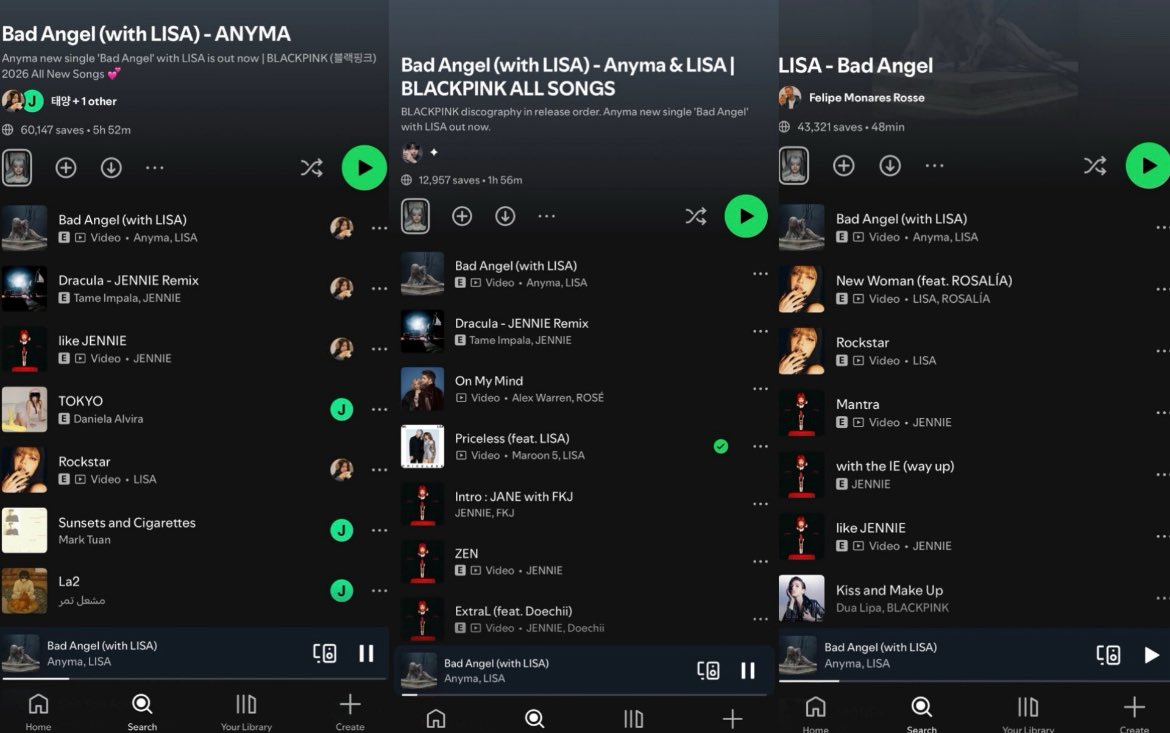Play the BLACKPINK ALL SONGS playlist
1170x733 pixels.
(x=746, y=216)
